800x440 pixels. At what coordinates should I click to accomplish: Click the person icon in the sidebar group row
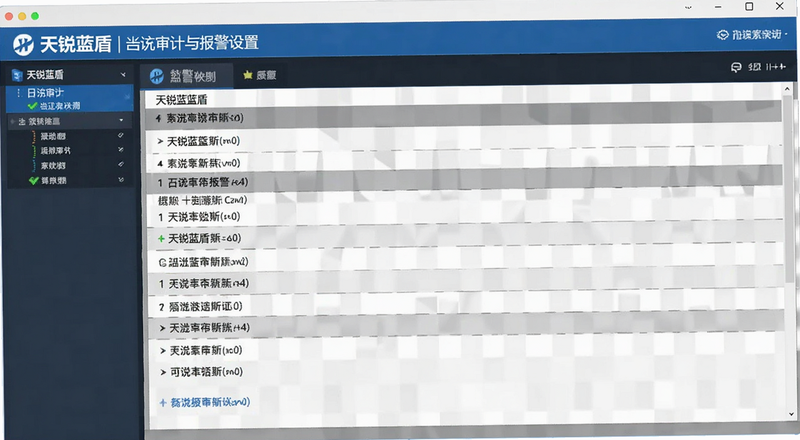pos(22,121)
